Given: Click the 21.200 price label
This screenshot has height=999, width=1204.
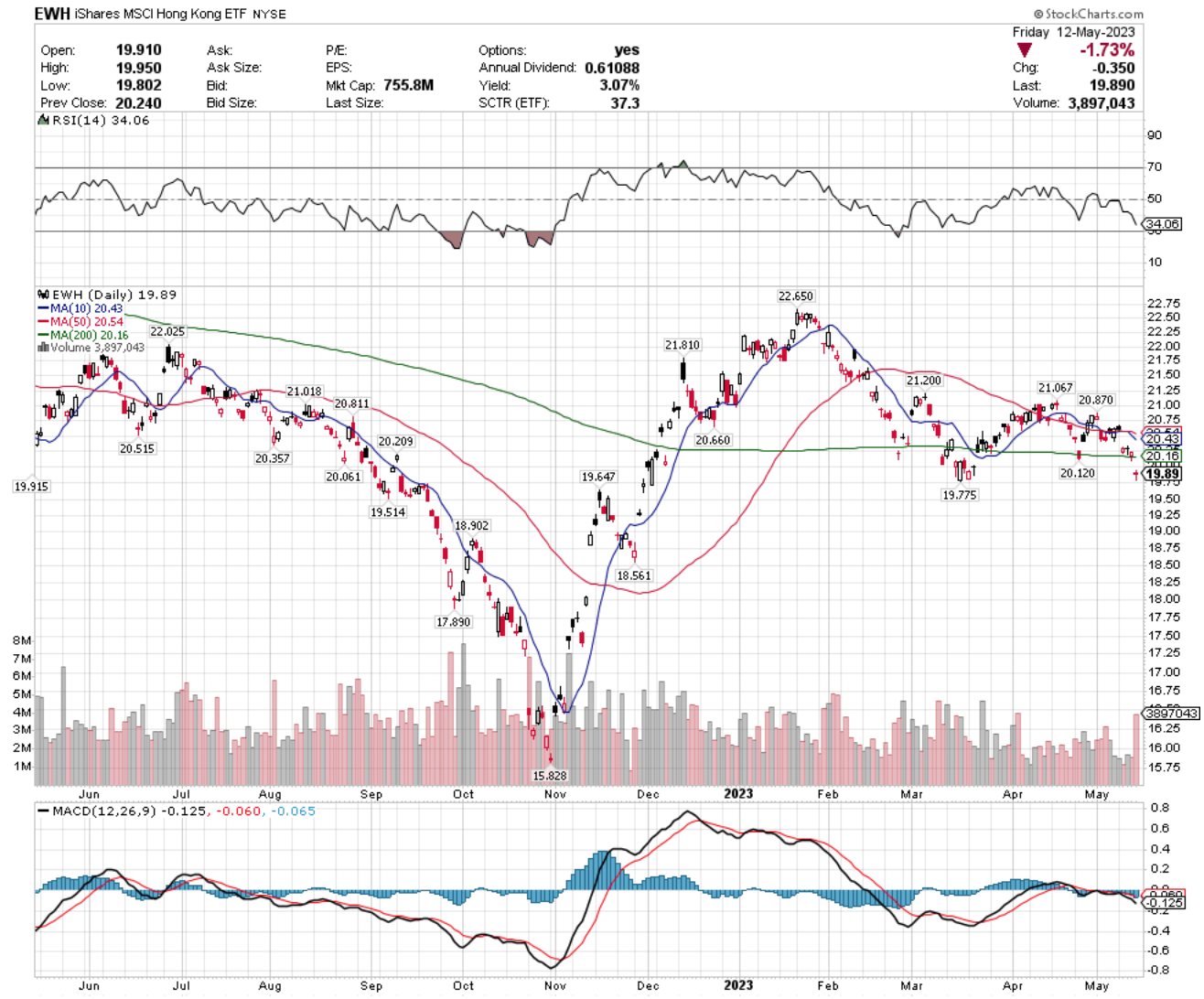Looking at the screenshot, I should pyautogui.click(x=924, y=381).
